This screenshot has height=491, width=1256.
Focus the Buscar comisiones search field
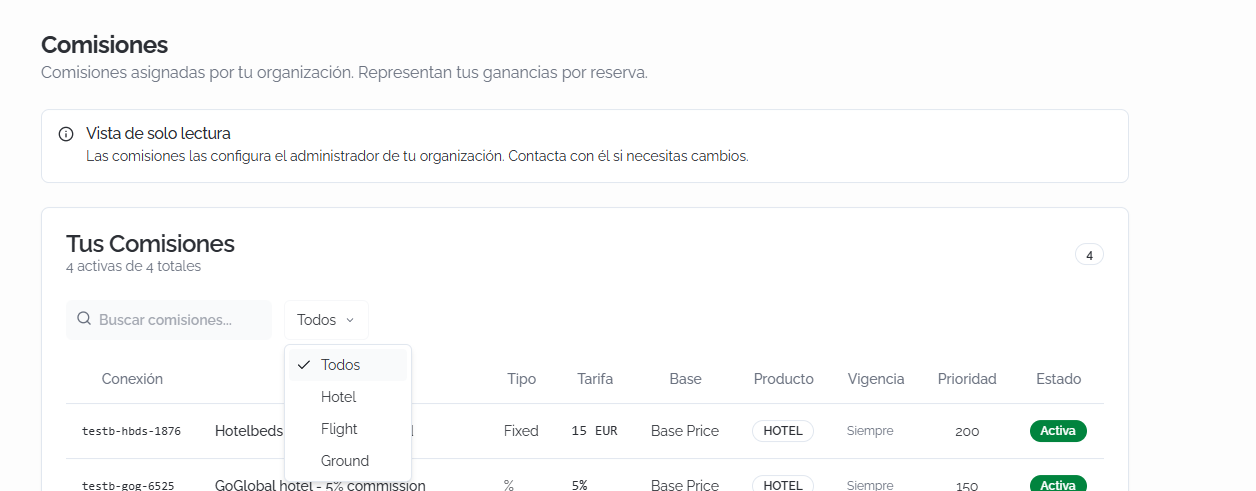(169, 320)
